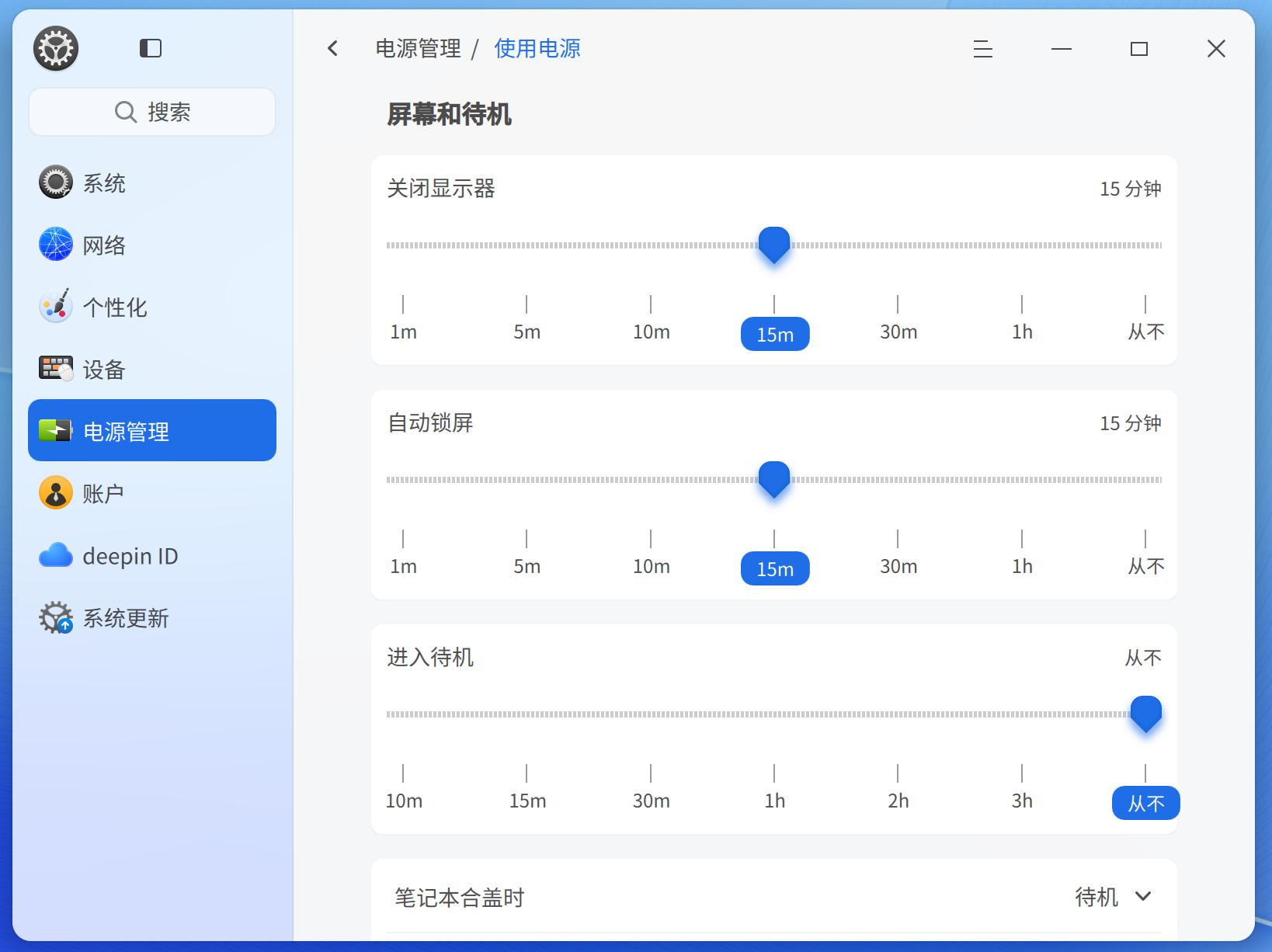Toggle the sidebar collapse icon
The image size is (1272, 952).
pyautogui.click(x=151, y=48)
